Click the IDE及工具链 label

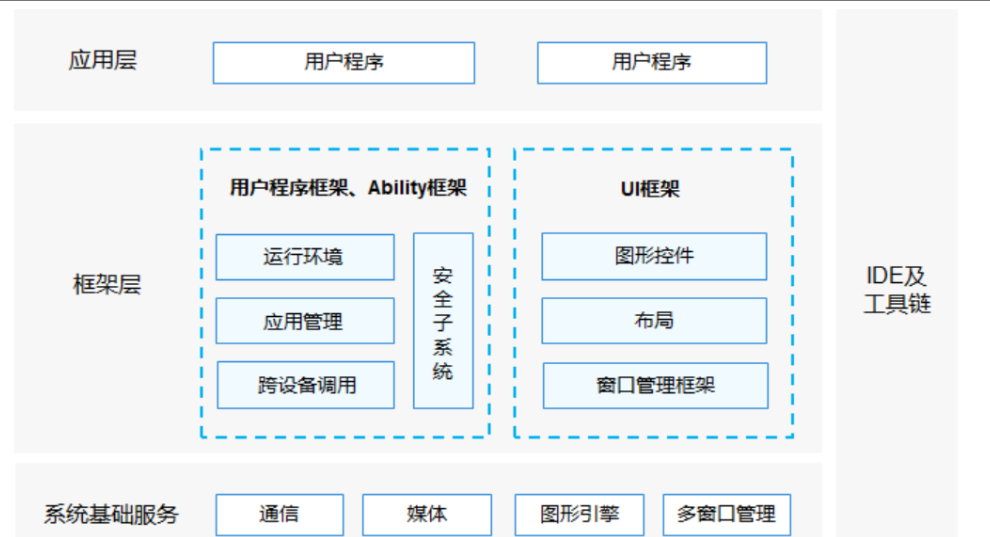(x=897, y=290)
